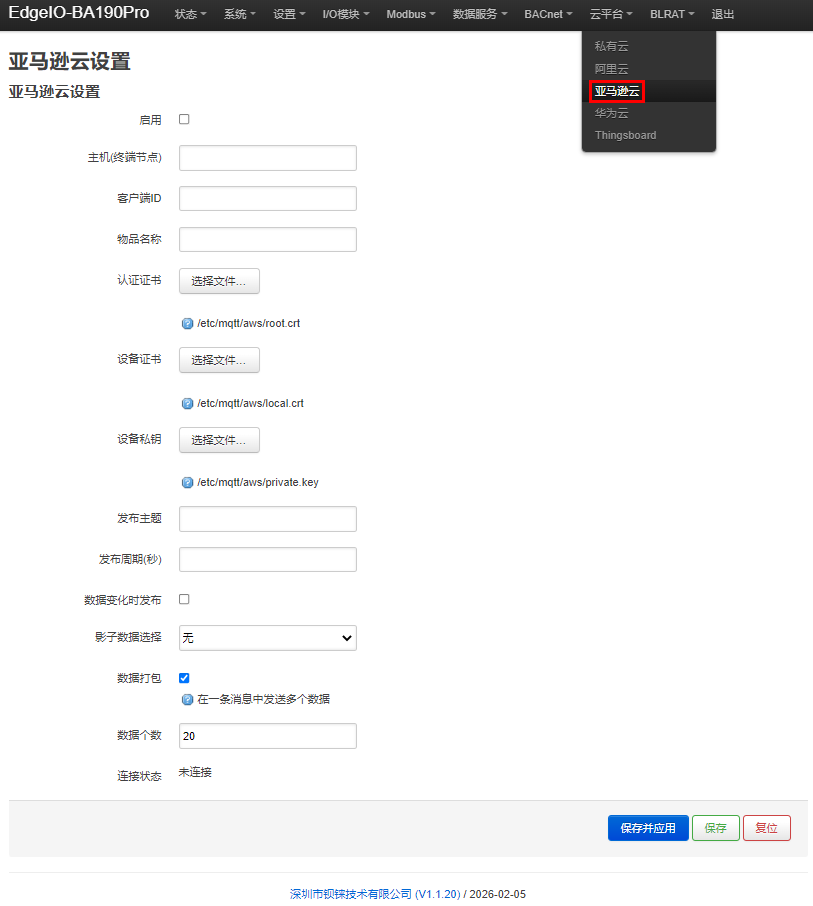
Task: Click the 发布周期(秒) input field
Action: pos(268,559)
